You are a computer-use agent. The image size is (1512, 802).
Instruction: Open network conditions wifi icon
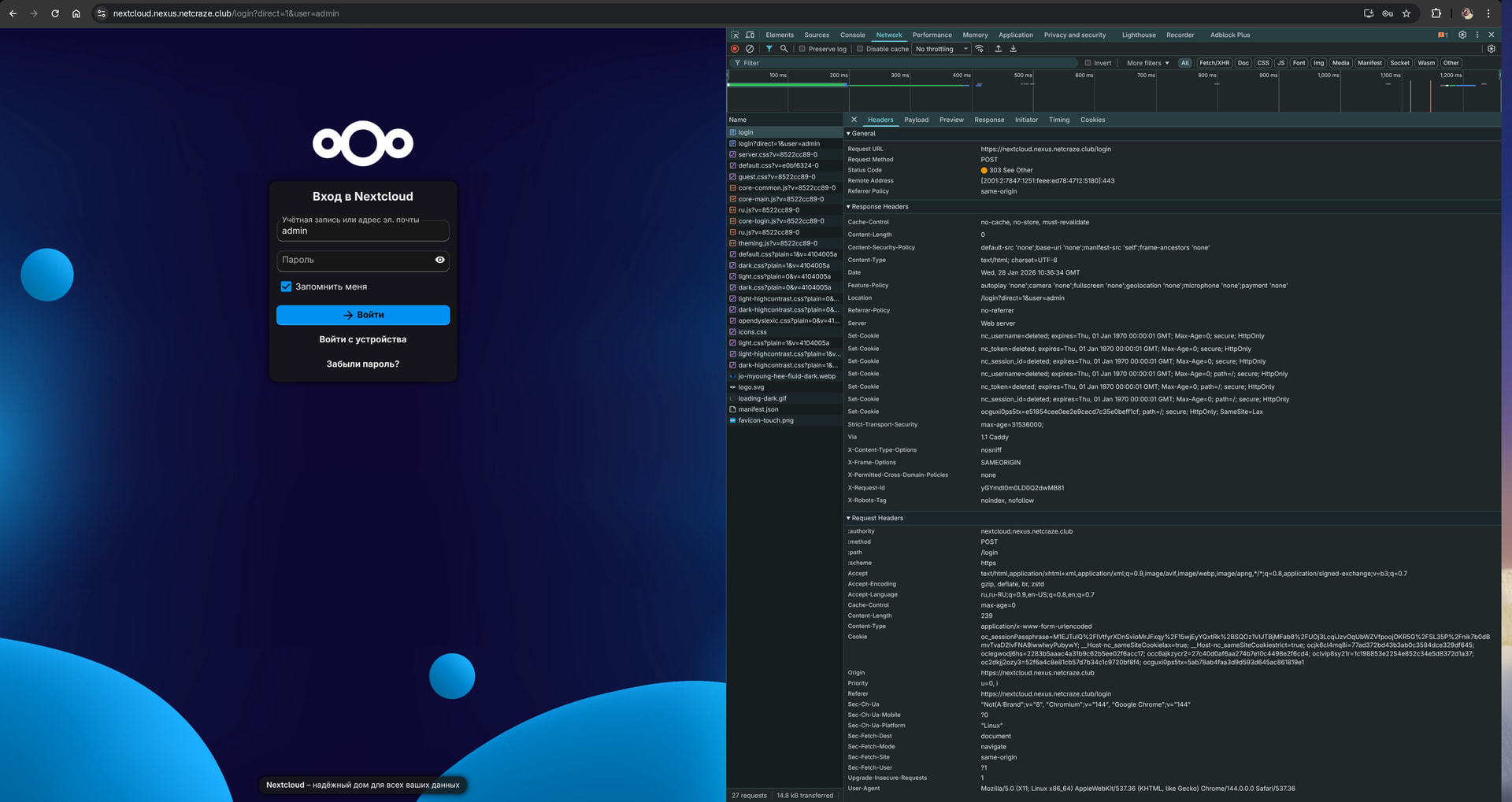[x=980, y=49]
